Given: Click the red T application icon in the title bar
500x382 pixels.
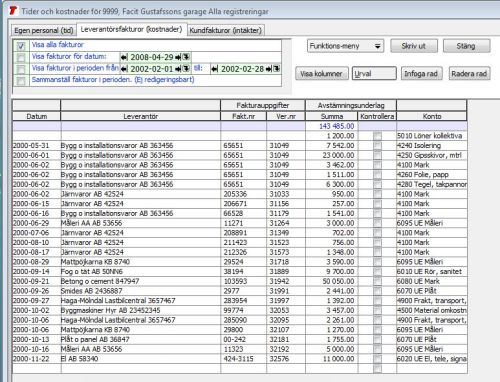Looking at the screenshot, I should pos(13,11).
